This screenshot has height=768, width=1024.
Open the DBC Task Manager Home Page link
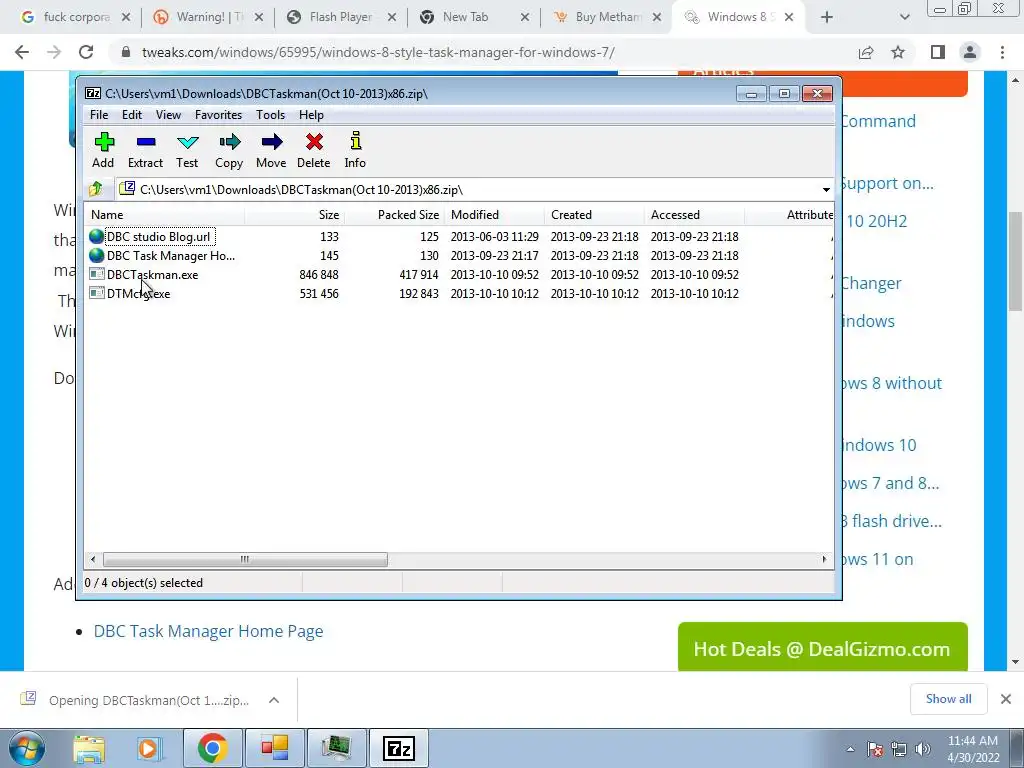208,632
